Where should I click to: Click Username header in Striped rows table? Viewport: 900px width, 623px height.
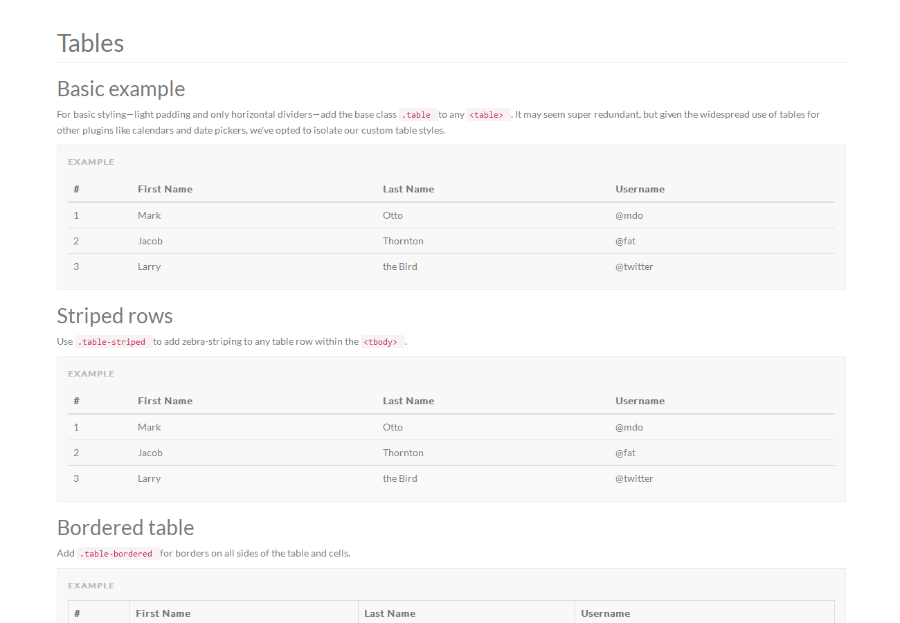[640, 401]
